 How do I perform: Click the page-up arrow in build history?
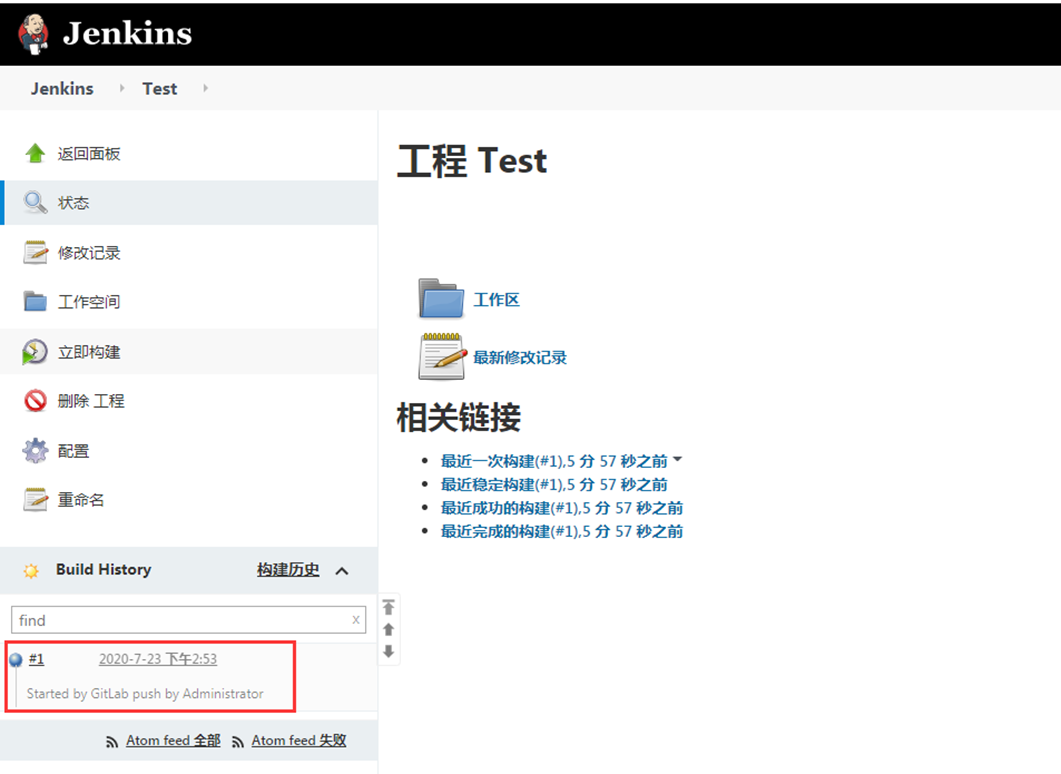[x=388, y=630]
